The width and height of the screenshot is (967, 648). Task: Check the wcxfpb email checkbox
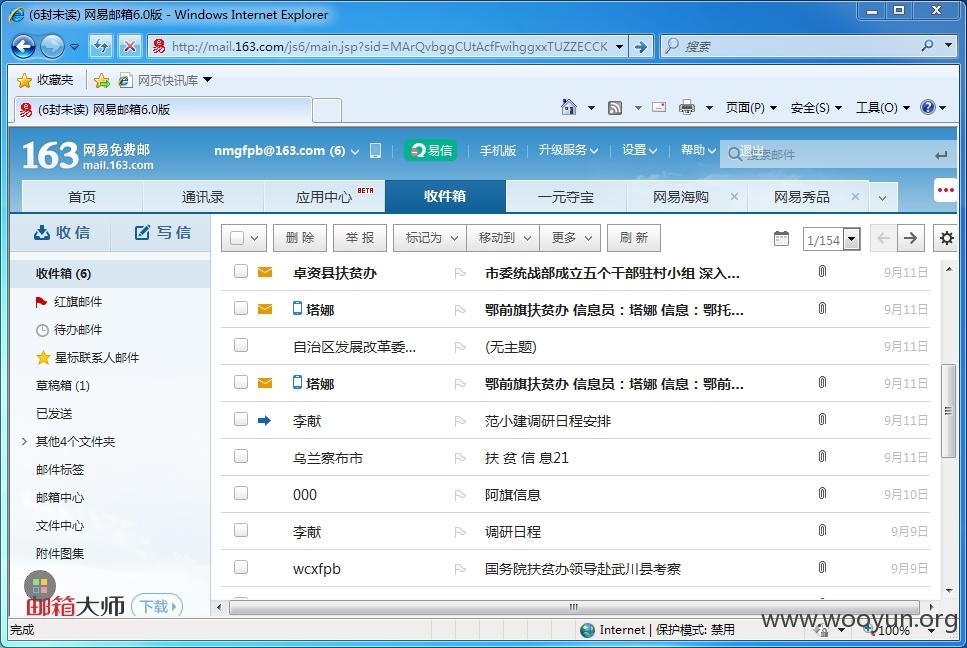coord(241,567)
